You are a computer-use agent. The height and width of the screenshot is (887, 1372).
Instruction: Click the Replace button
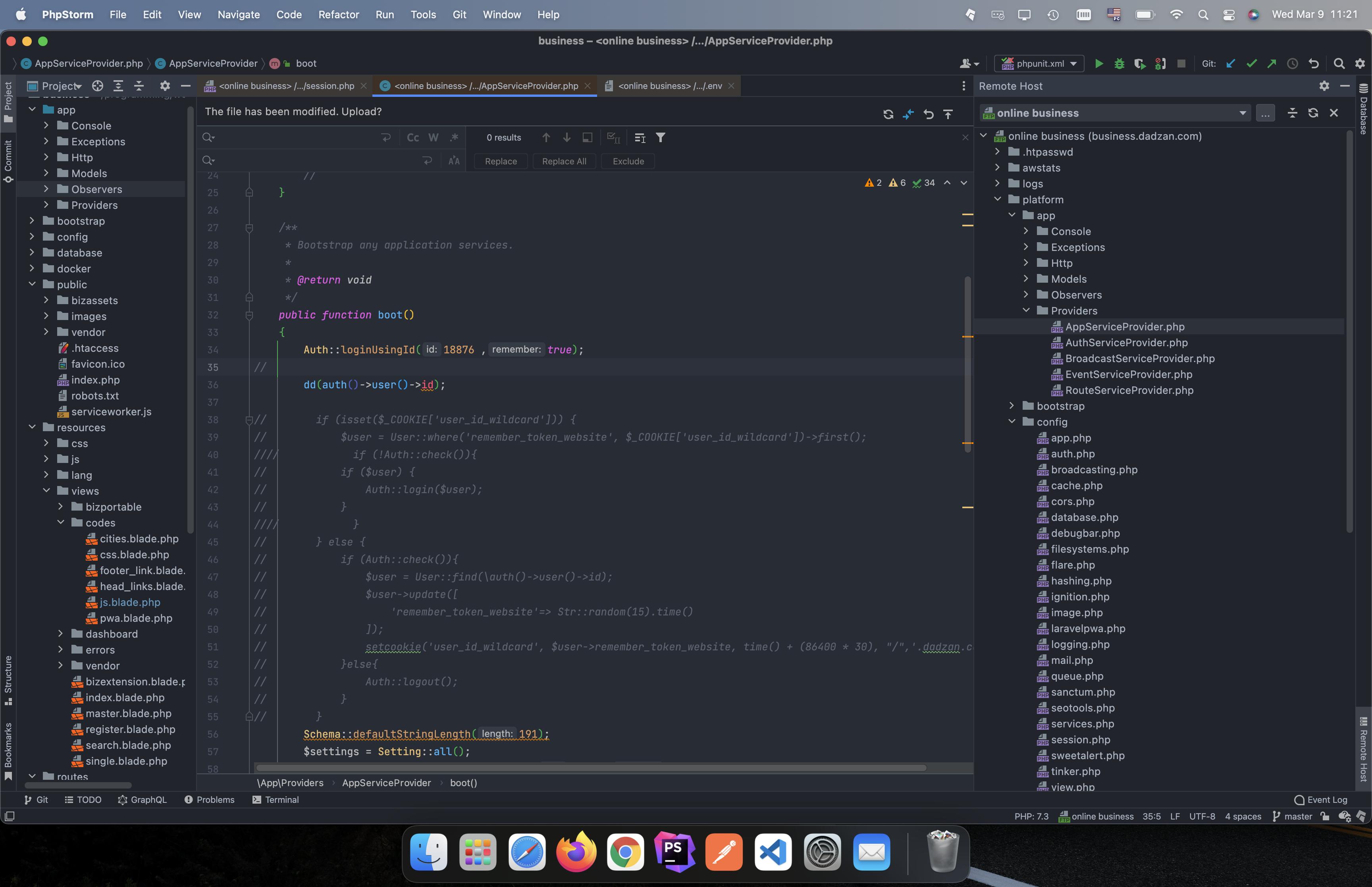pyautogui.click(x=501, y=161)
